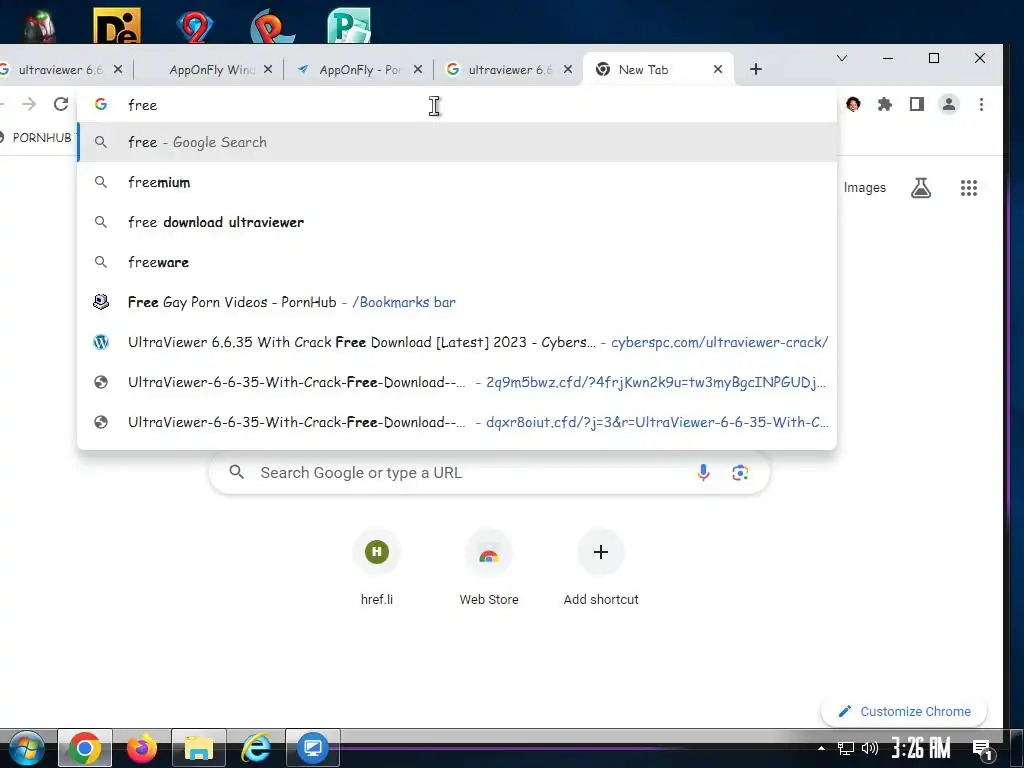This screenshot has height=768, width=1024.
Task: Click Chrome in the taskbar
Action: [x=85, y=748]
